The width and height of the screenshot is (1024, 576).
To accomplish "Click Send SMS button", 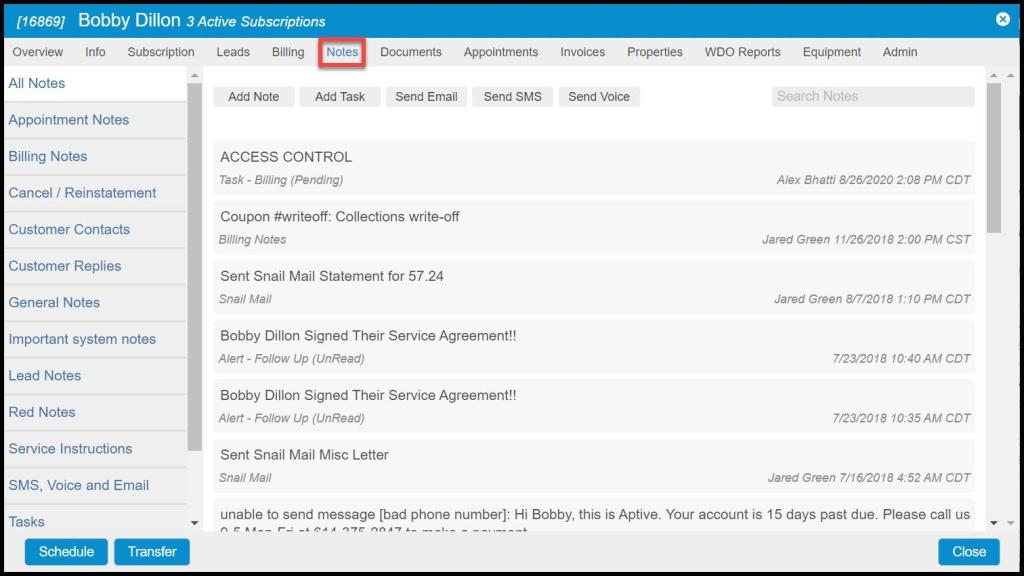I will click(x=512, y=97).
